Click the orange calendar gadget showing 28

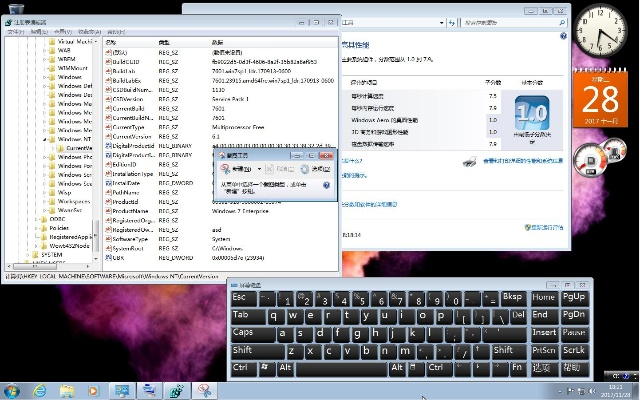click(600, 98)
